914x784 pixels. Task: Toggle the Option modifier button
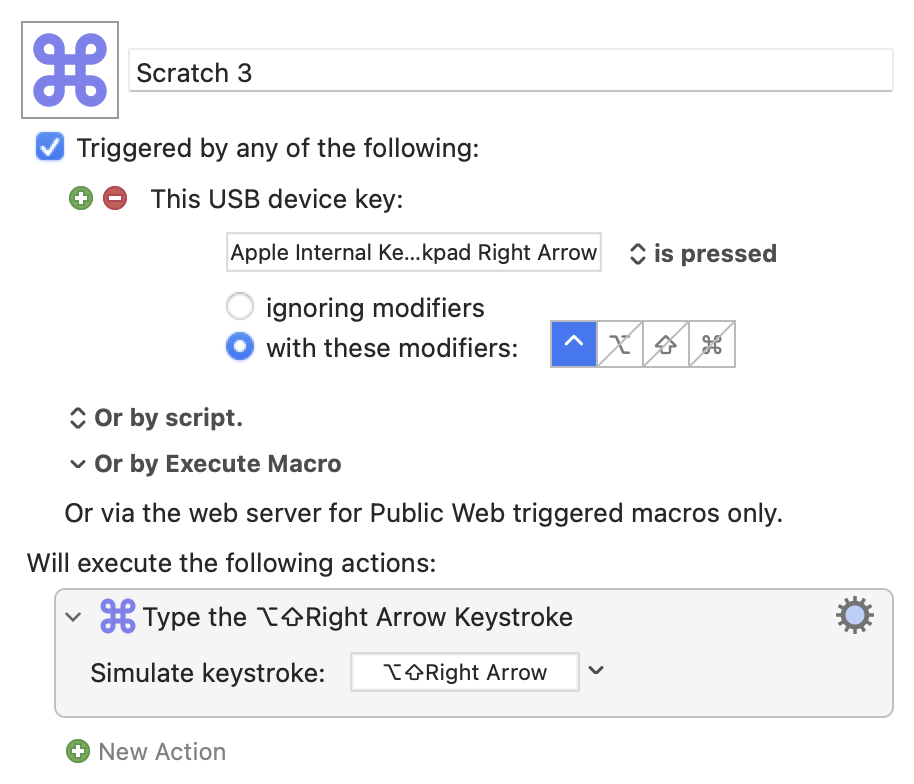pyautogui.click(x=620, y=345)
